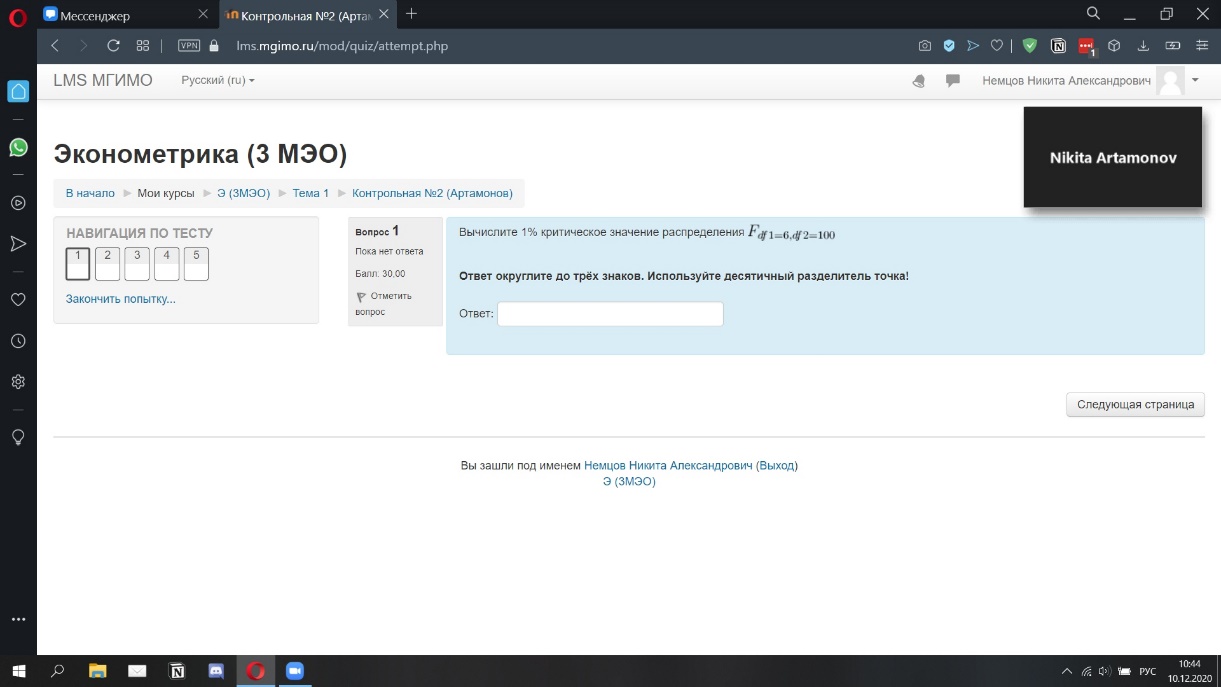Click the Следующая страница button
This screenshot has height=687, width=1221.
pos(1135,405)
